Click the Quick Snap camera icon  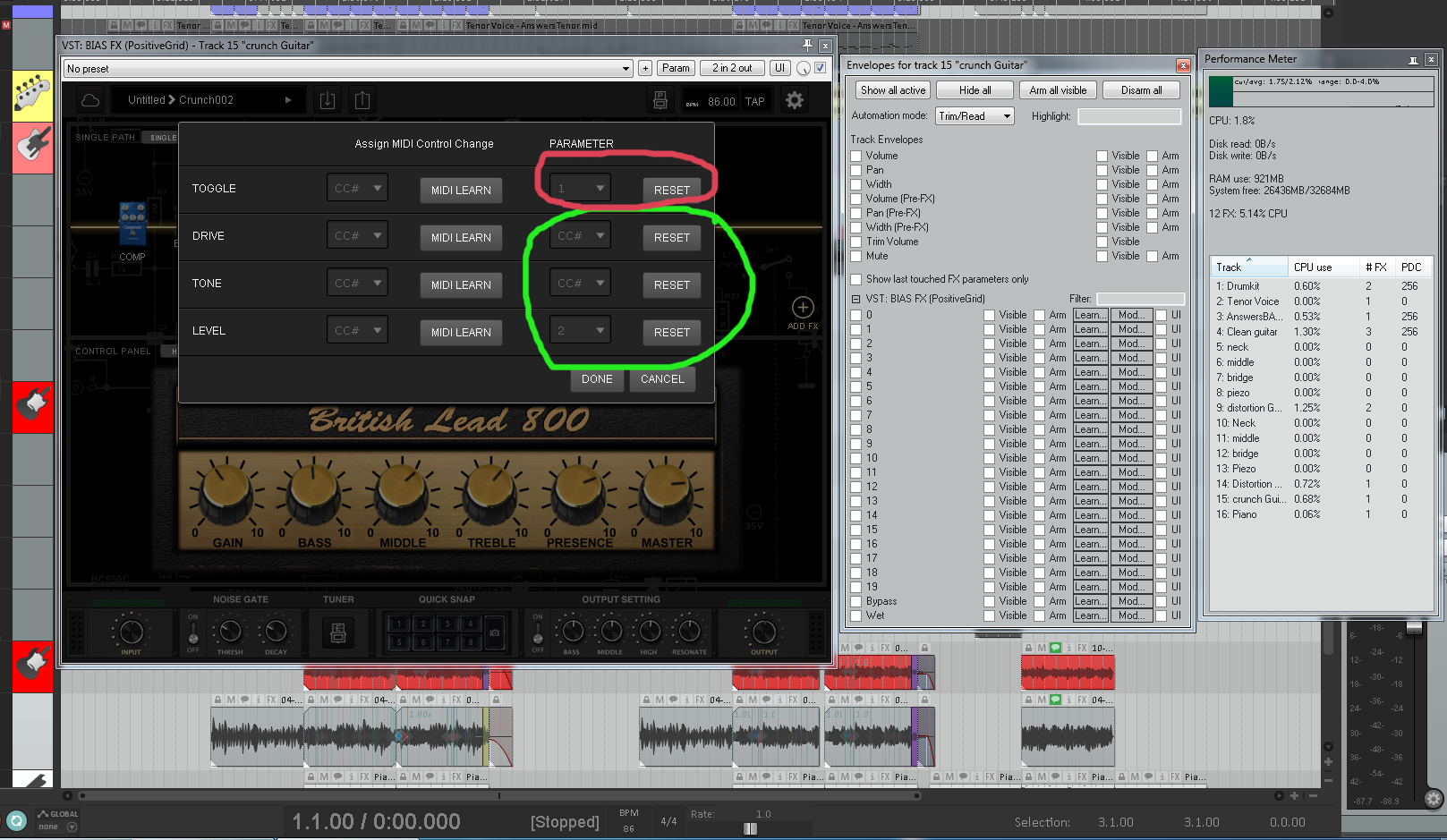(x=495, y=632)
